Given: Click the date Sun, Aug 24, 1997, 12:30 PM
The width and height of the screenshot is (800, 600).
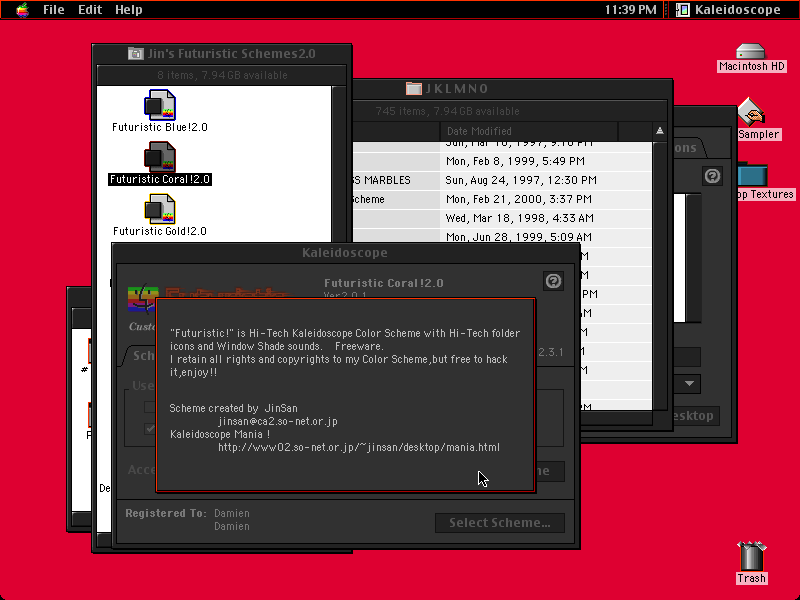Looking at the screenshot, I should [x=521, y=180].
